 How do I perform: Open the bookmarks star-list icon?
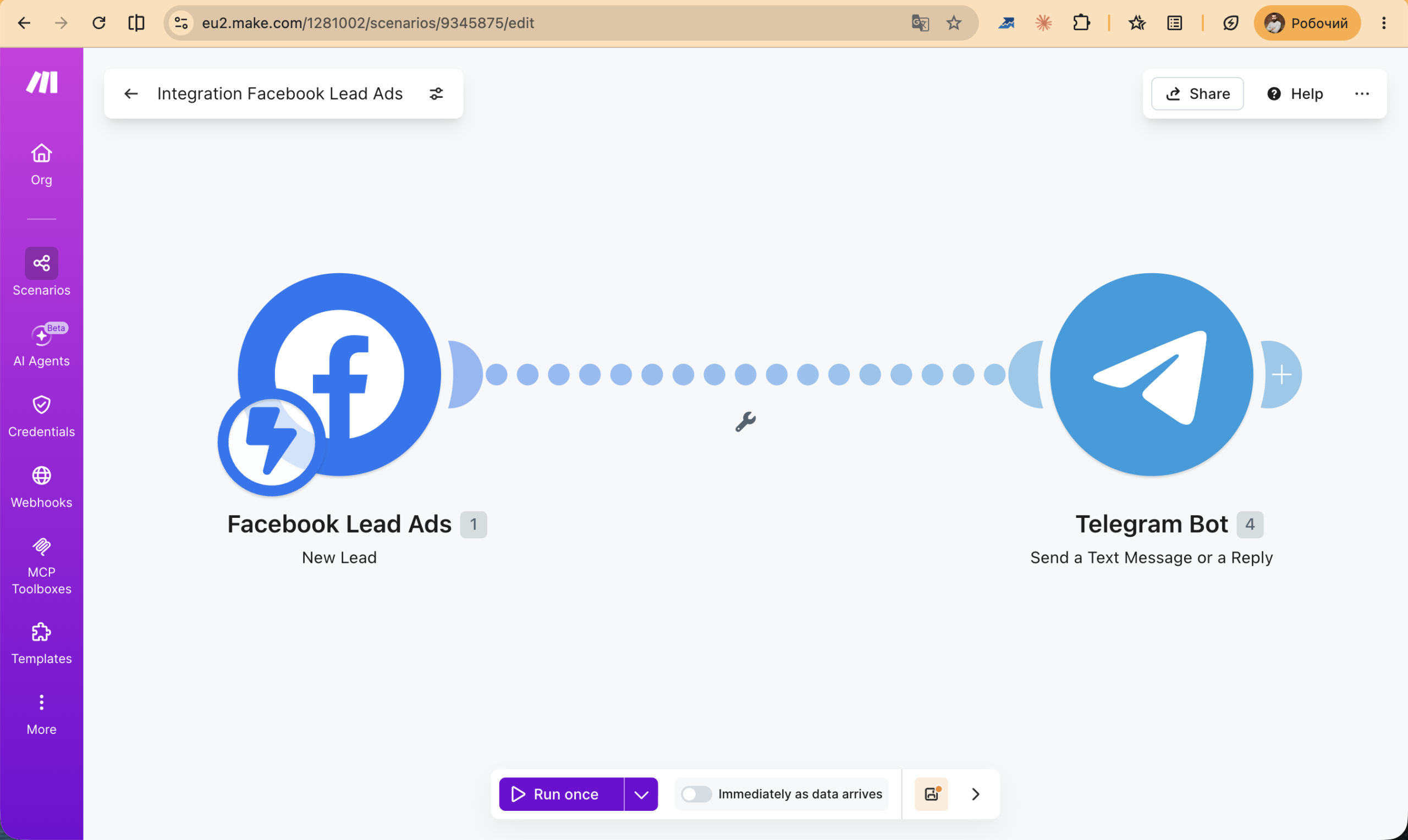1137,23
